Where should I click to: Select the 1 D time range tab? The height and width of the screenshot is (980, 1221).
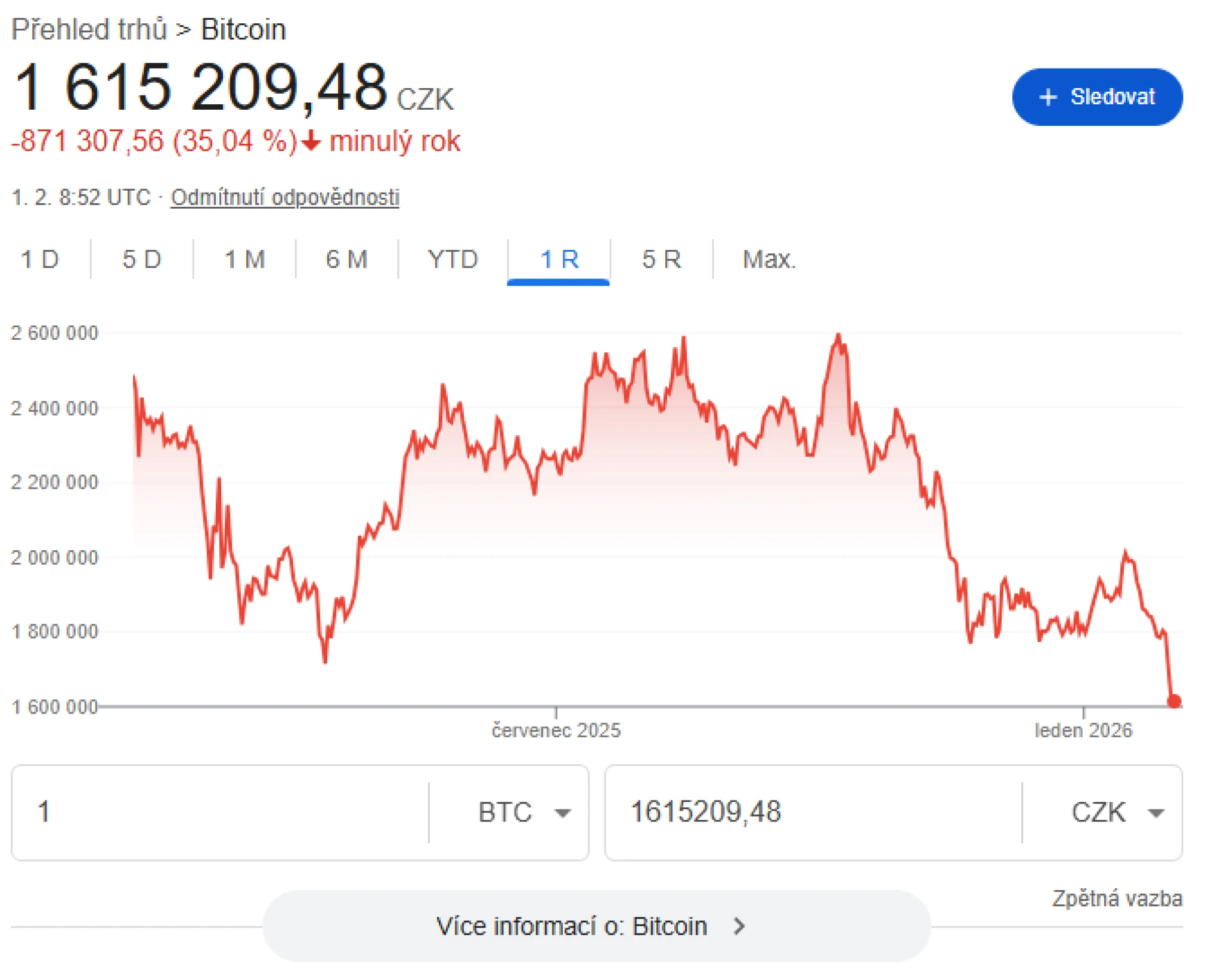(x=39, y=259)
